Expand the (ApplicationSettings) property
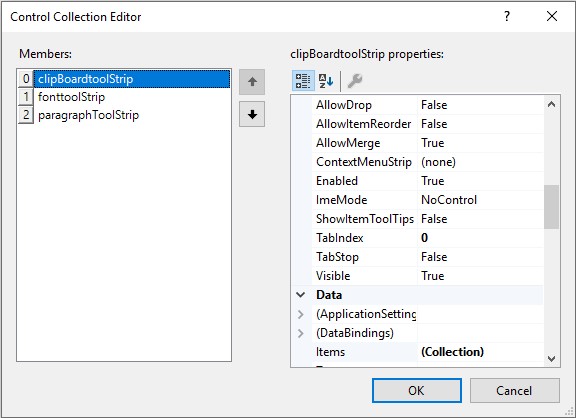Image resolution: width=576 pixels, height=418 pixels. click(301, 314)
